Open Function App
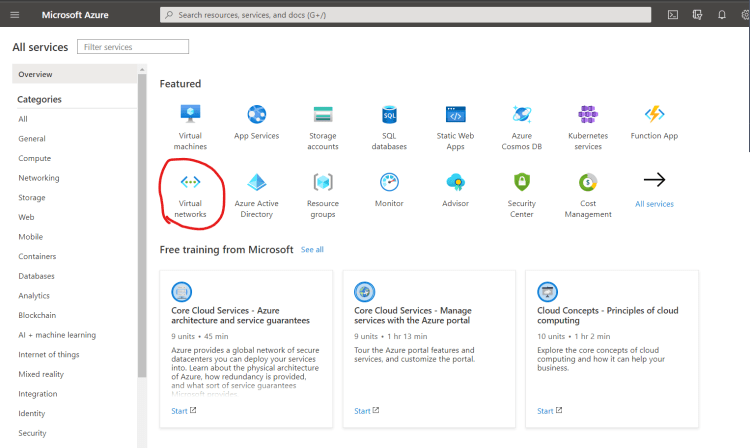This screenshot has width=750, height=448. pos(654,122)
